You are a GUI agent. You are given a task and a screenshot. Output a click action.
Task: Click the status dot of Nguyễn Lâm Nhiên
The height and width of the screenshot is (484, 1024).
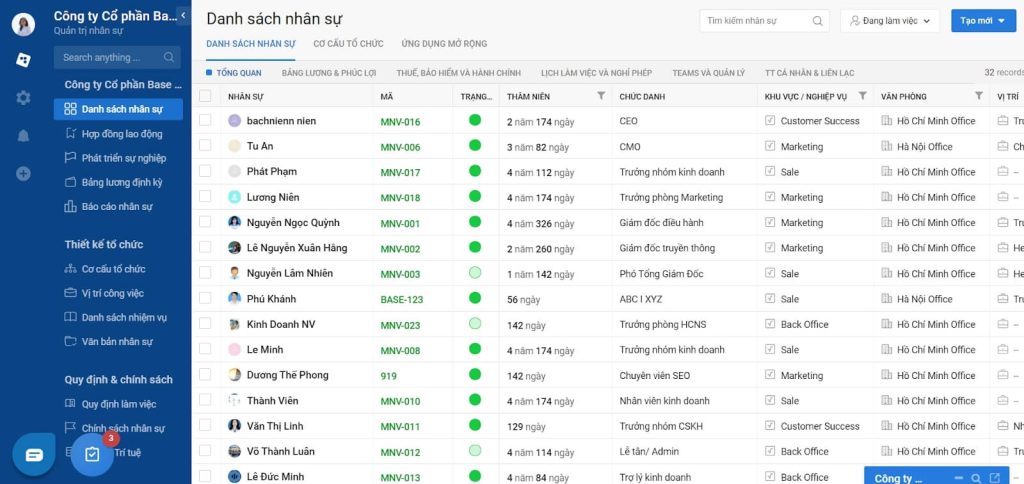click(475, 273)
